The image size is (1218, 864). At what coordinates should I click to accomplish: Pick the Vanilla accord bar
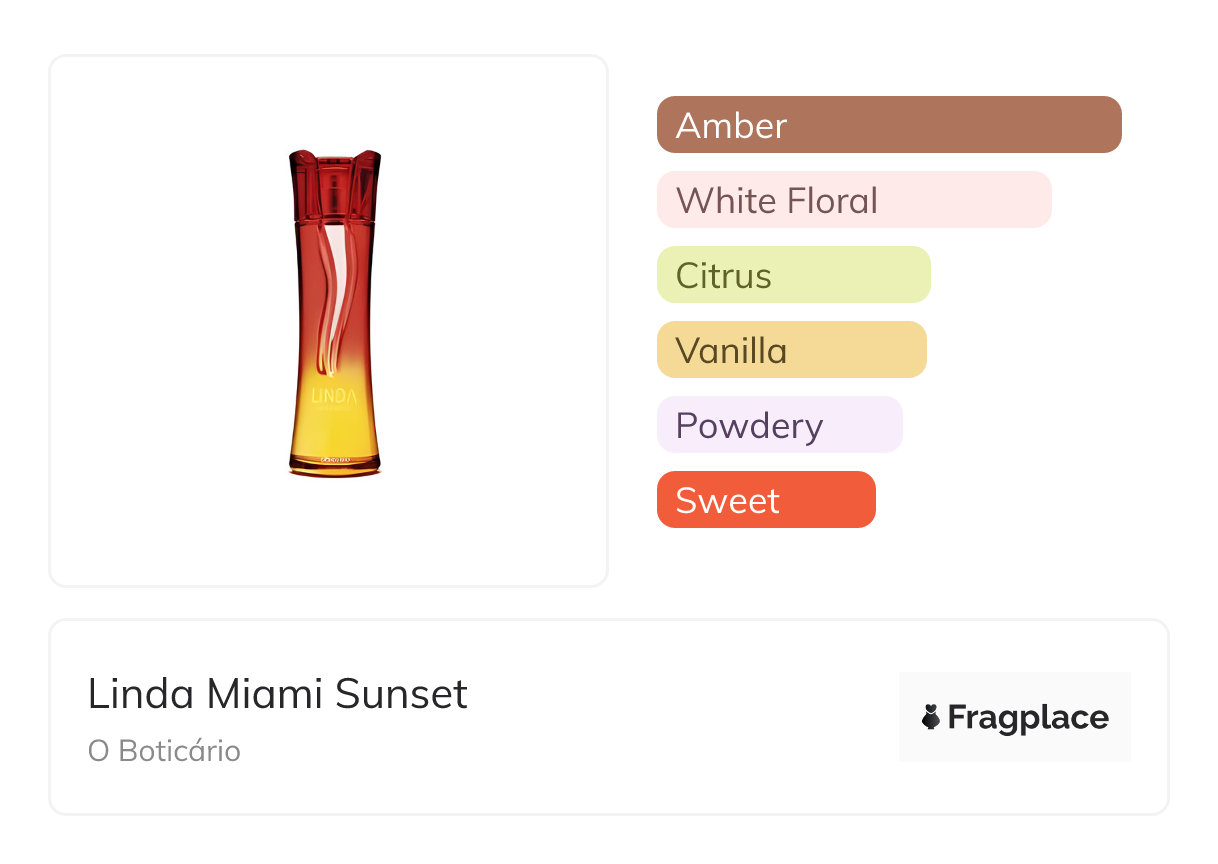click(x=791, y=350)
